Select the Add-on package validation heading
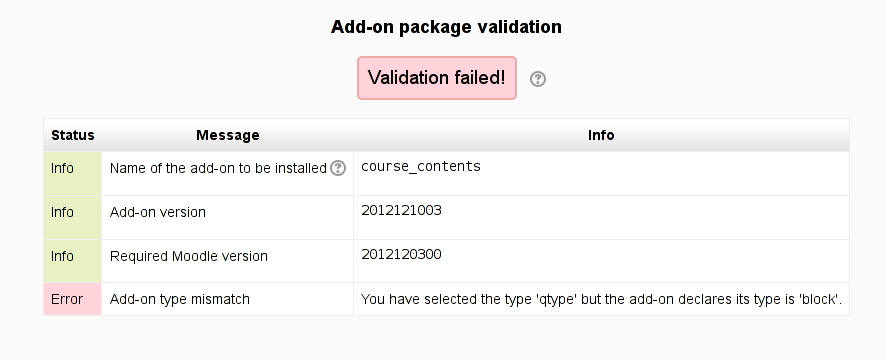 pyautogui.click(x=446, y=27)
